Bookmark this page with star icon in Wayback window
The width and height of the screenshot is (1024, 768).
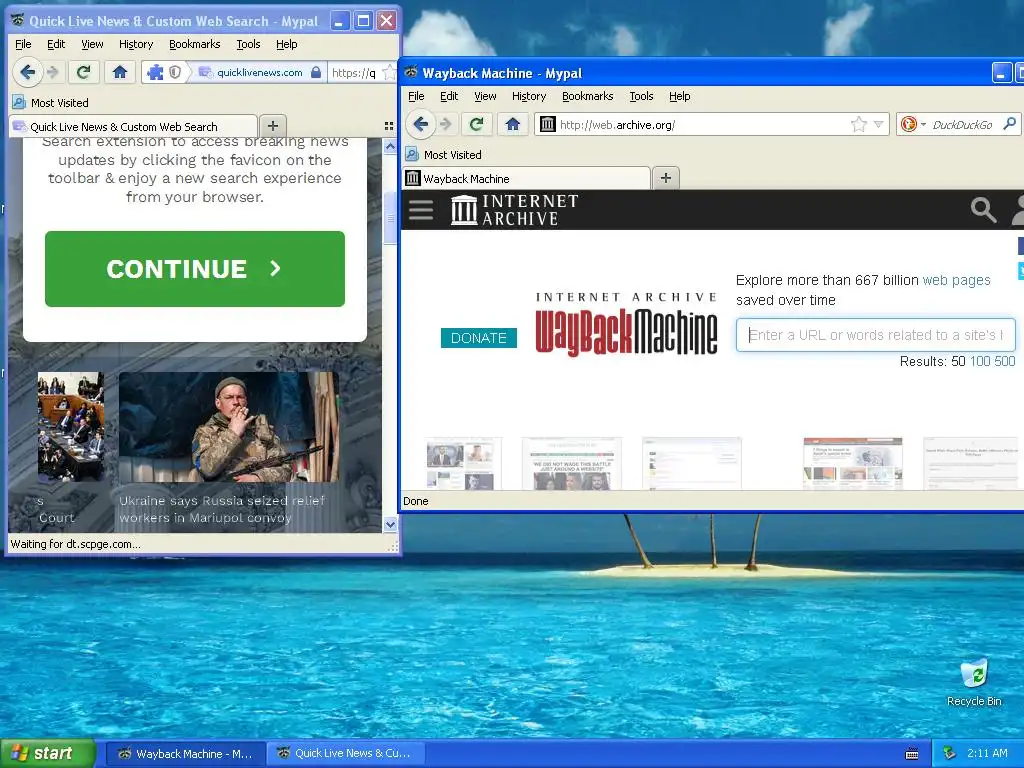coord(859,124)
